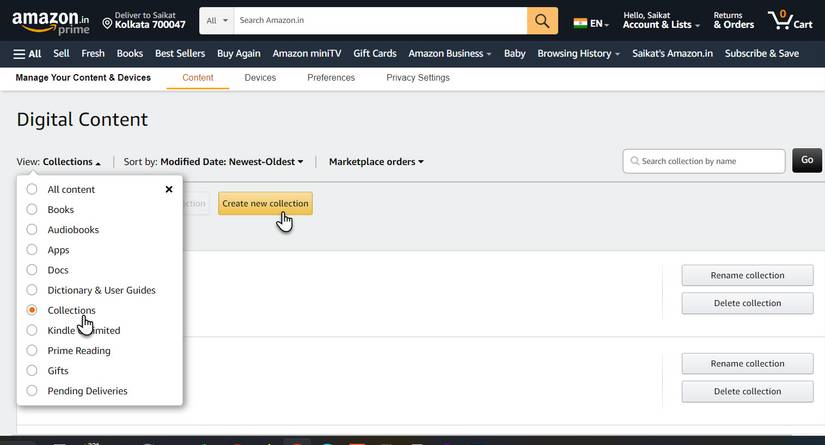Open the hamburger All menu

(x=27, y=54)
